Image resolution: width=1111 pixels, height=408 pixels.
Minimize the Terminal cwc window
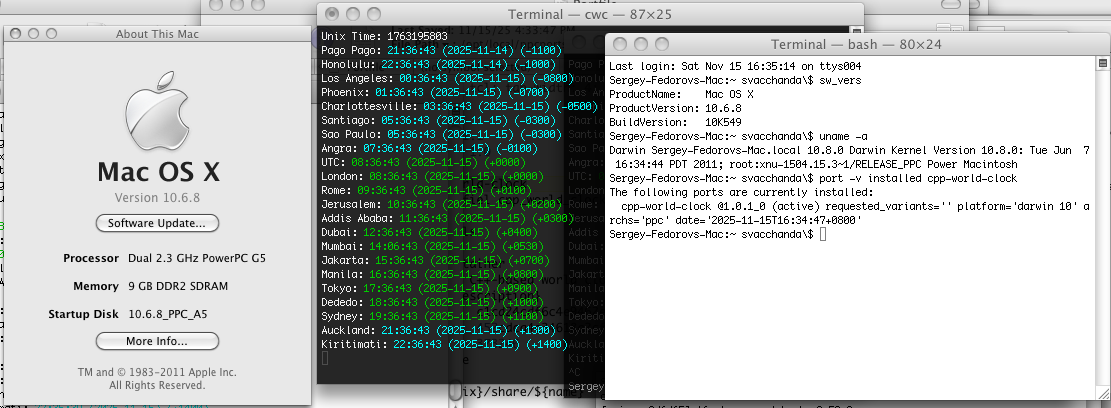point(352,14)
